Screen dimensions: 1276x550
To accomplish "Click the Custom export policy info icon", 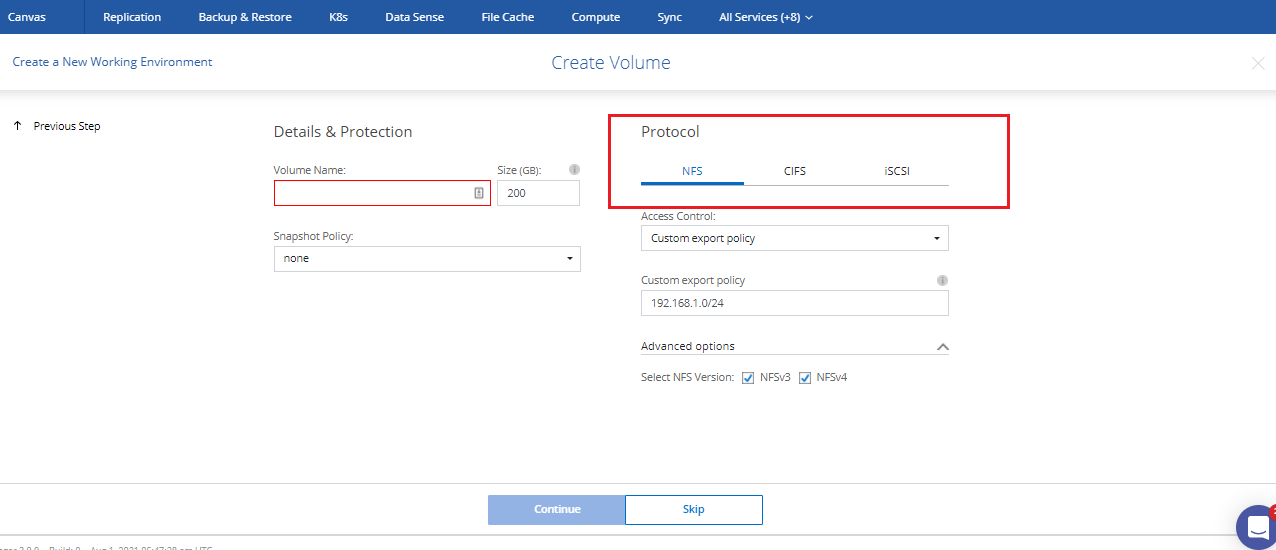I will point(942,281).
